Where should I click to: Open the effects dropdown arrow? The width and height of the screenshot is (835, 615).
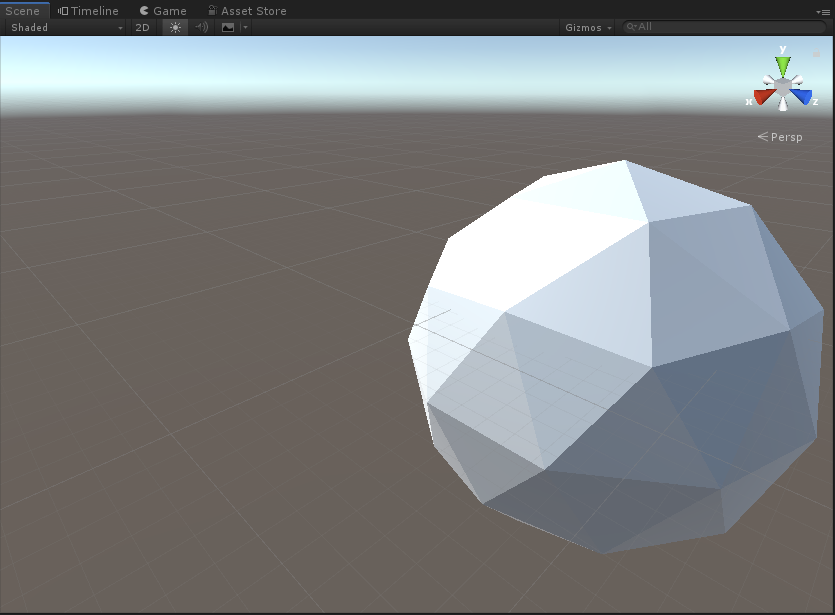(245, 28)
